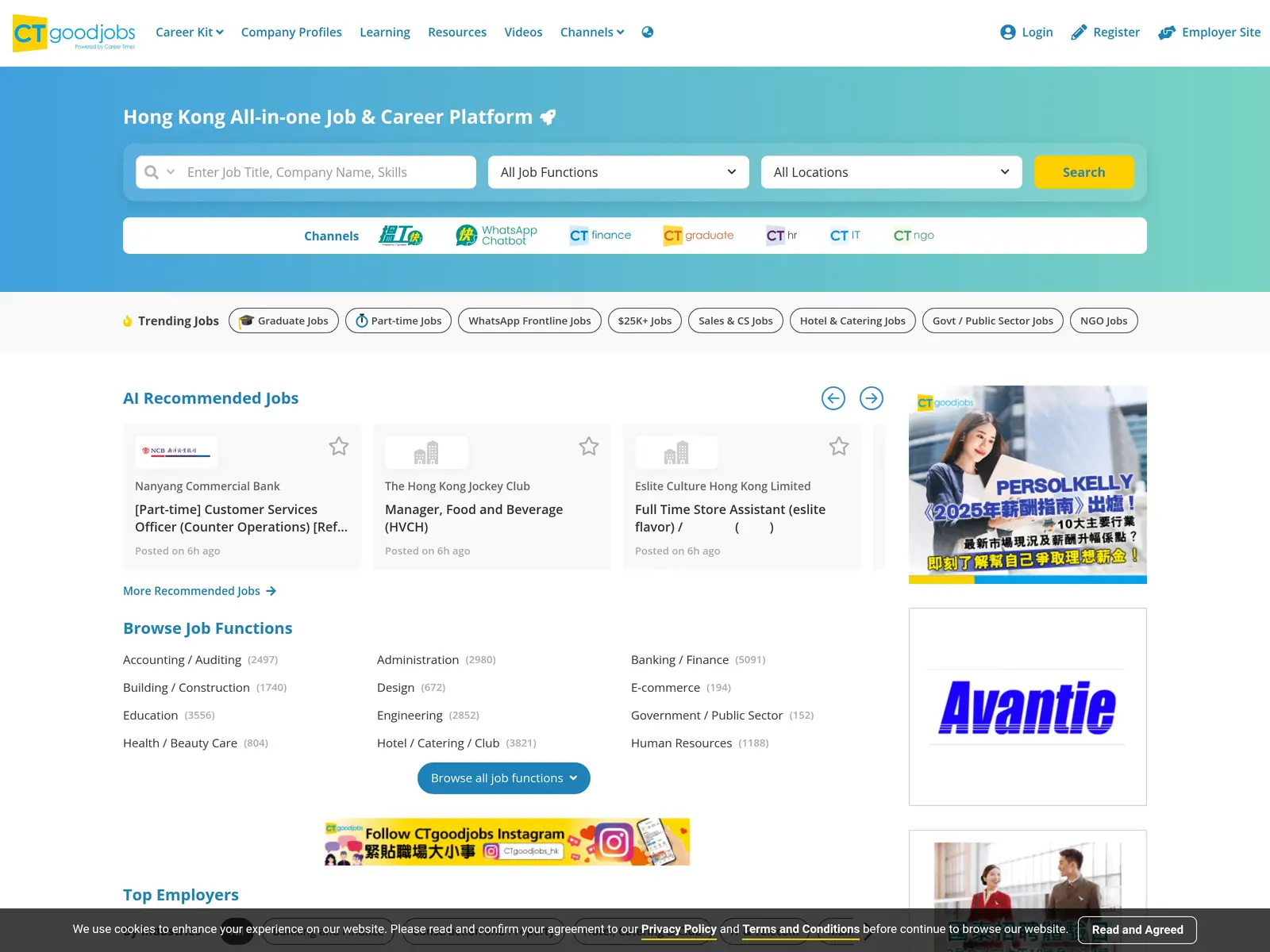Image resolution: width=1270 pixels, height=952 pixels.
Task: Click the Employer Site handshake icon
Action: pos(1167,33)
